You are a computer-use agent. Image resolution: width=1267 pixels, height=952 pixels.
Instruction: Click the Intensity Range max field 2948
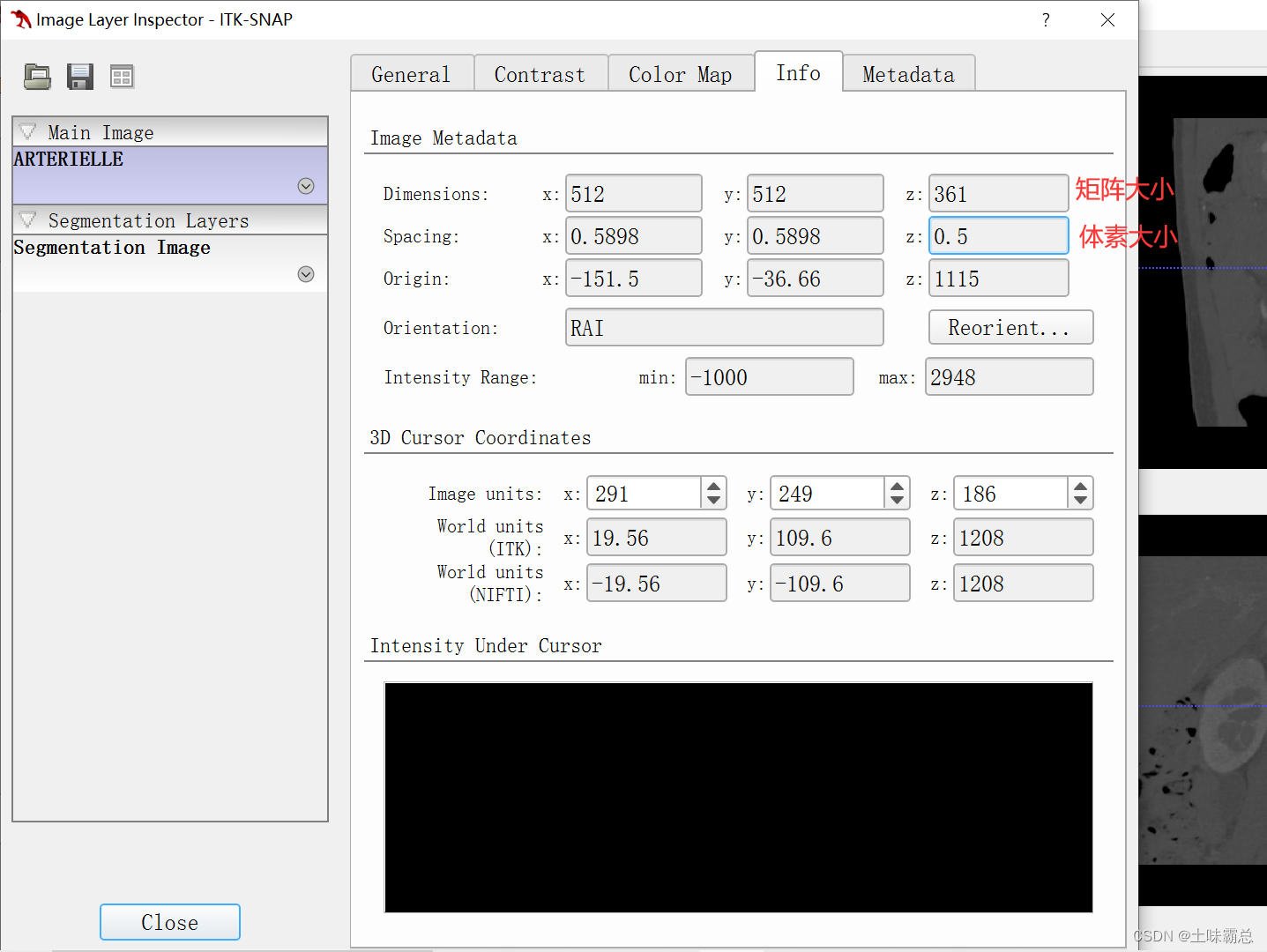[x=1010, y=377]
